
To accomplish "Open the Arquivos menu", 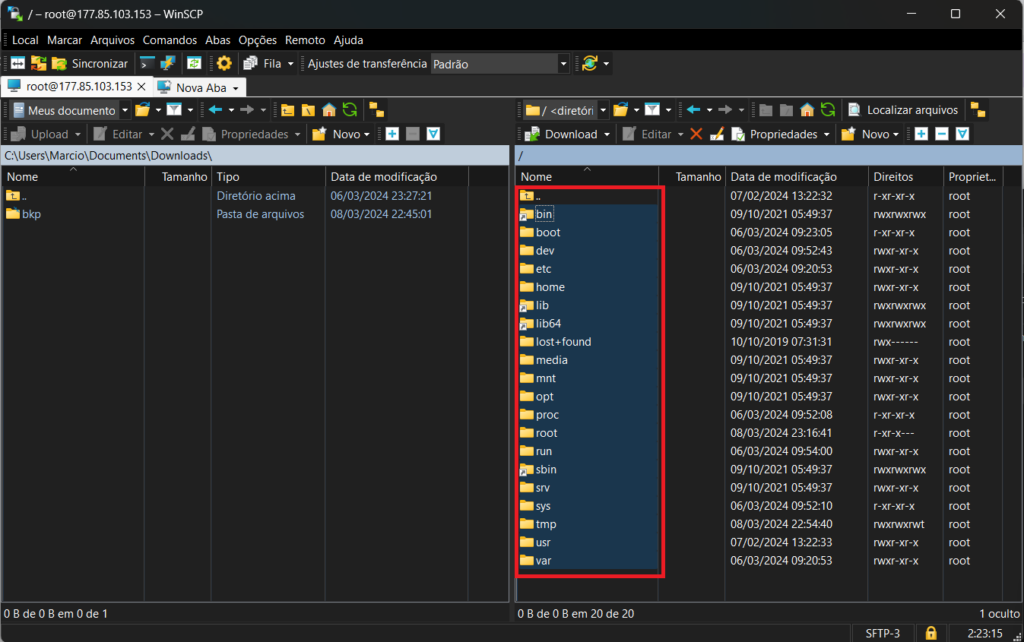I will (x=112, y=40).
